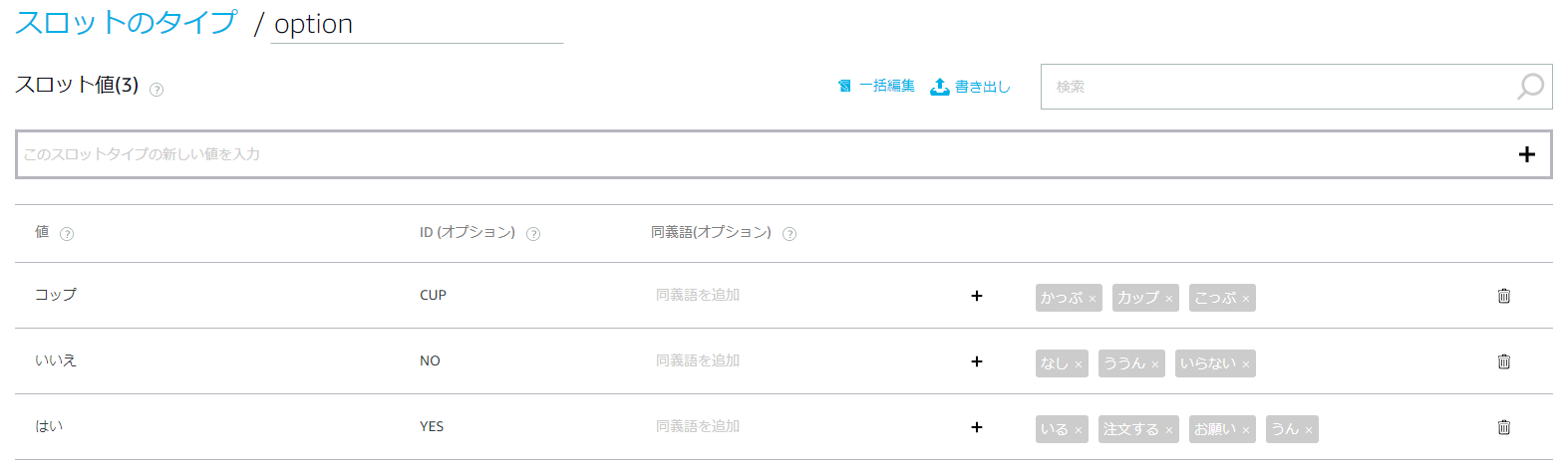
Task: Click 書き出し export button
Action: [970, 87]
